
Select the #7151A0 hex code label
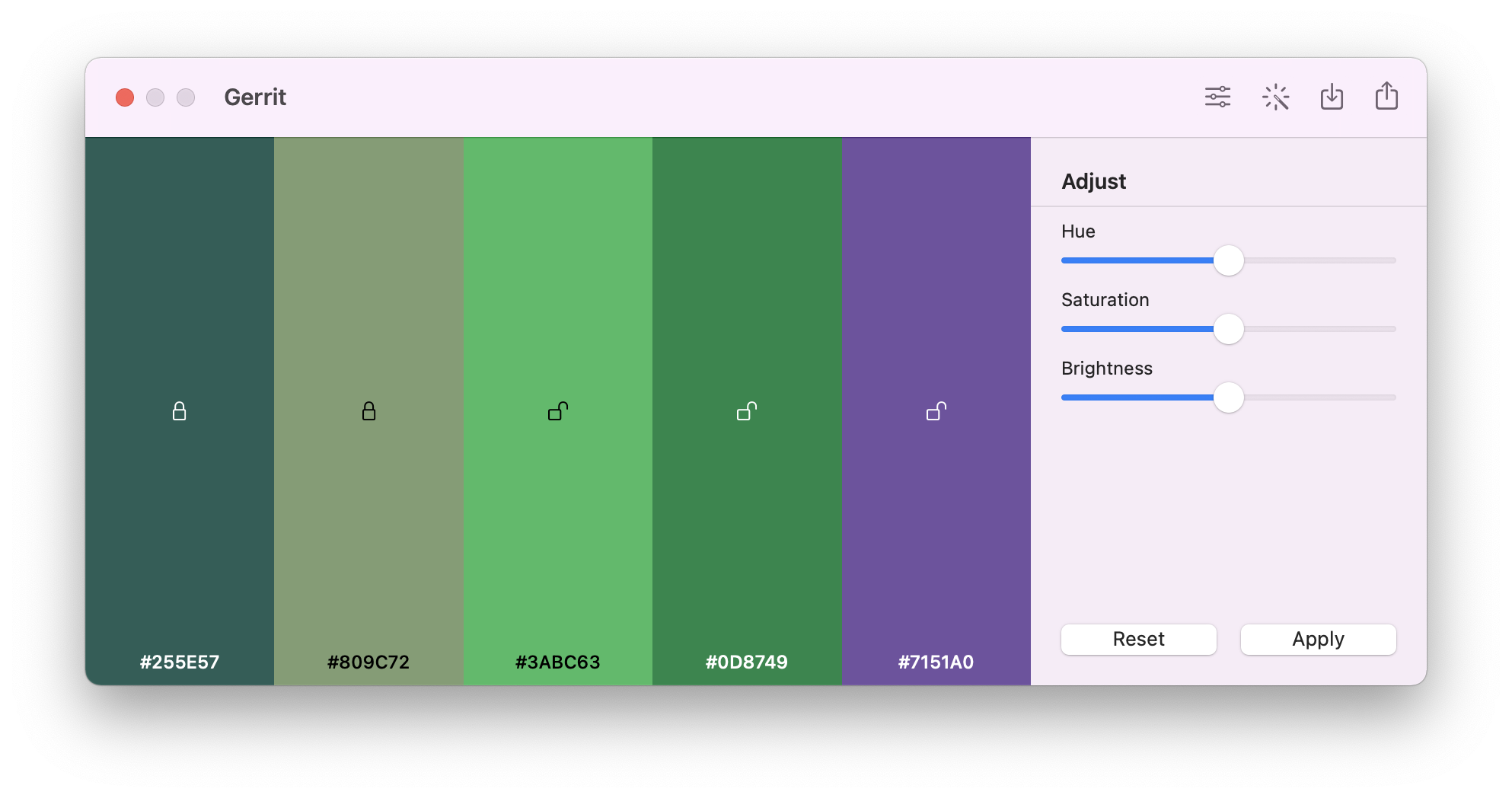[x=936, y=662]
